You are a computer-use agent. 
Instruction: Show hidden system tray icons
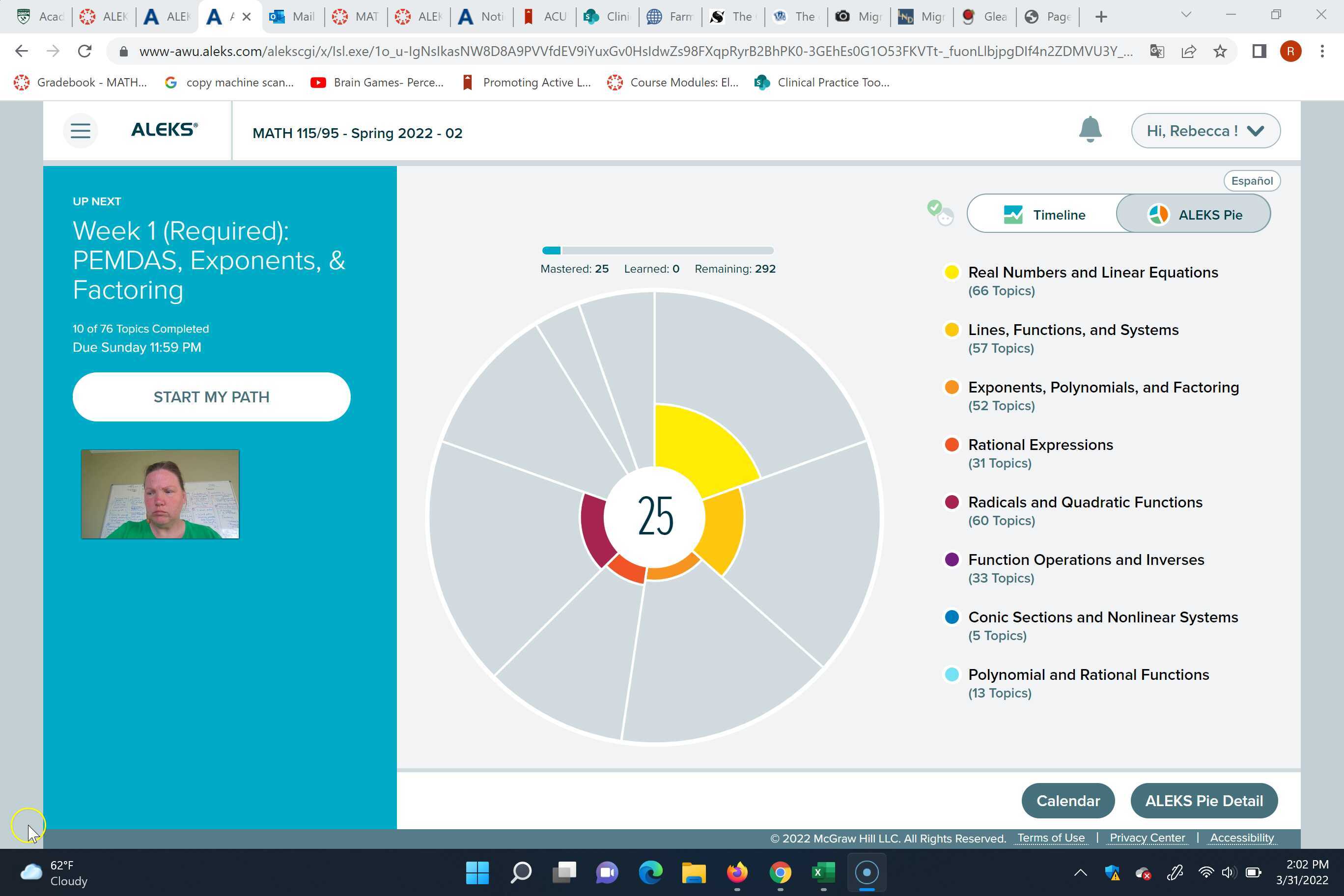click(x=1080, y=872)
